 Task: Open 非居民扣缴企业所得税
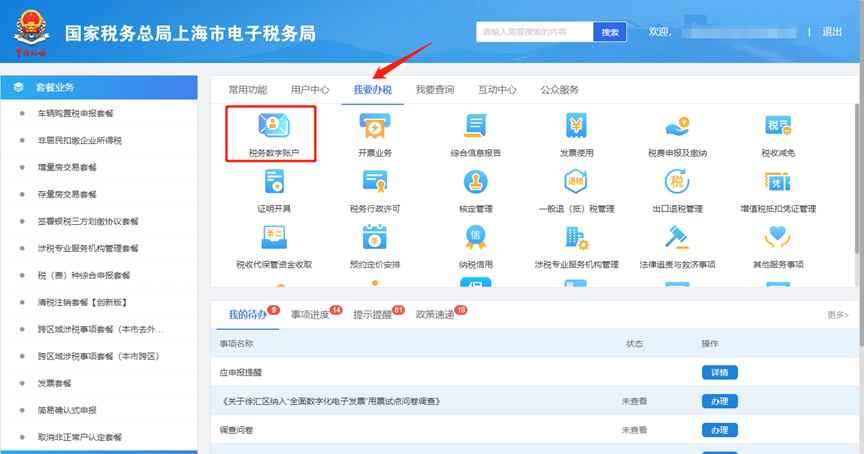(x=80, y=140)
